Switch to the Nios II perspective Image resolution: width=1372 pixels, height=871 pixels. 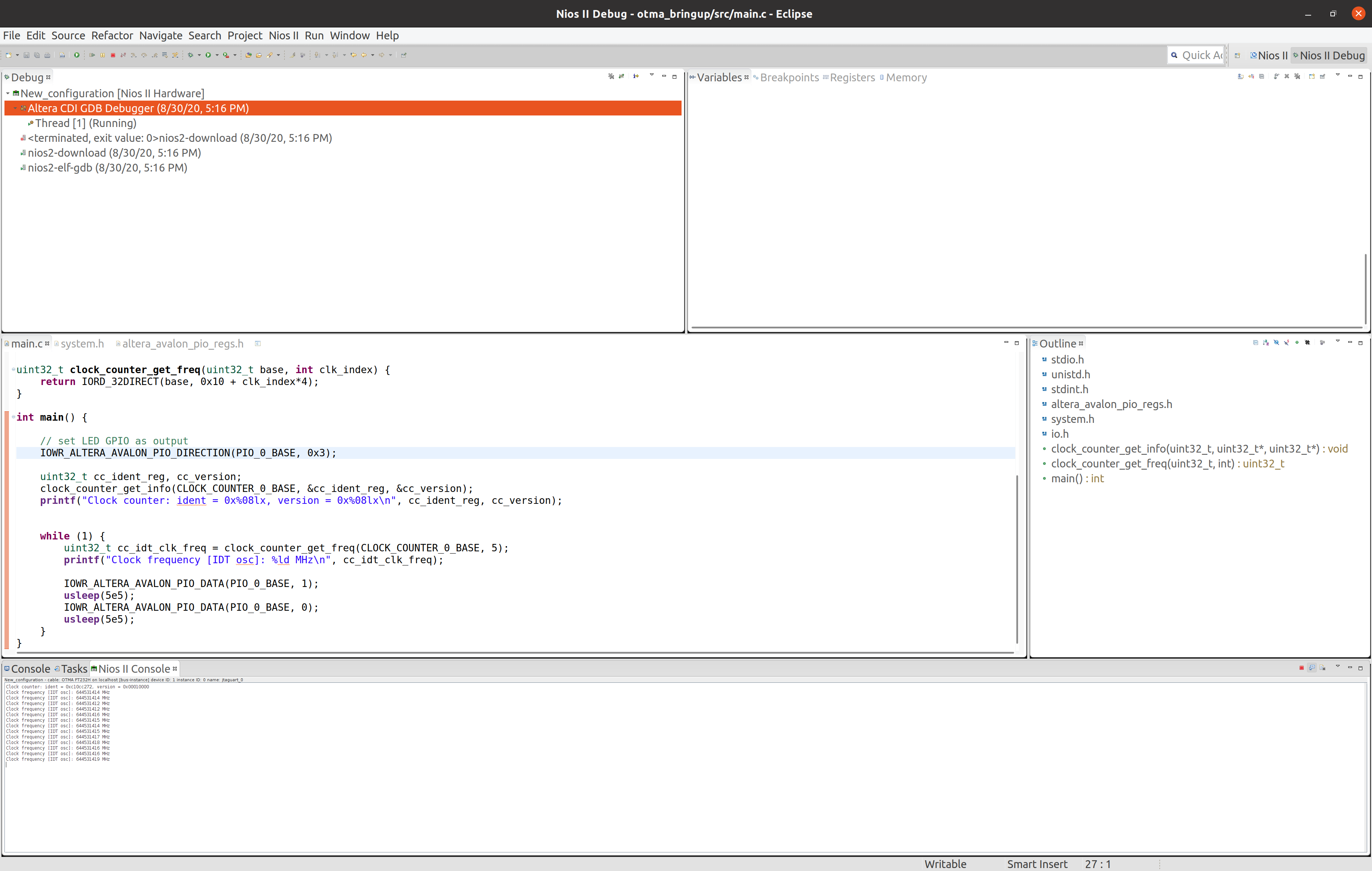click(1270, 55)
